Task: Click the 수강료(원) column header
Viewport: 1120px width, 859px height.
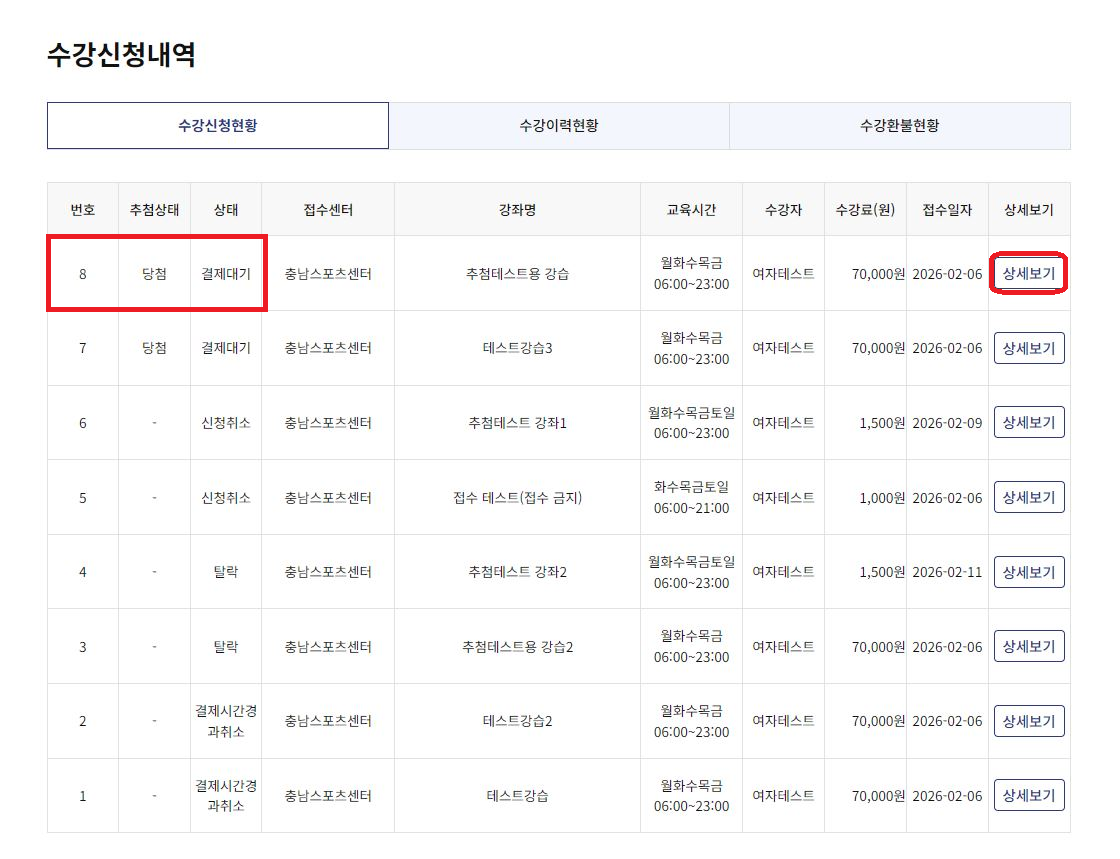Action: pyautogui.click(x=865, y=210)
